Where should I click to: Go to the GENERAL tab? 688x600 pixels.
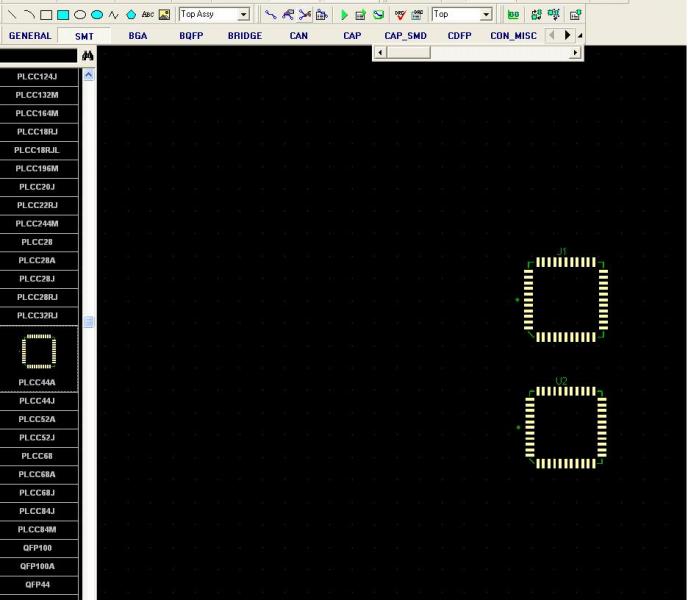click(x=30, y=36)
